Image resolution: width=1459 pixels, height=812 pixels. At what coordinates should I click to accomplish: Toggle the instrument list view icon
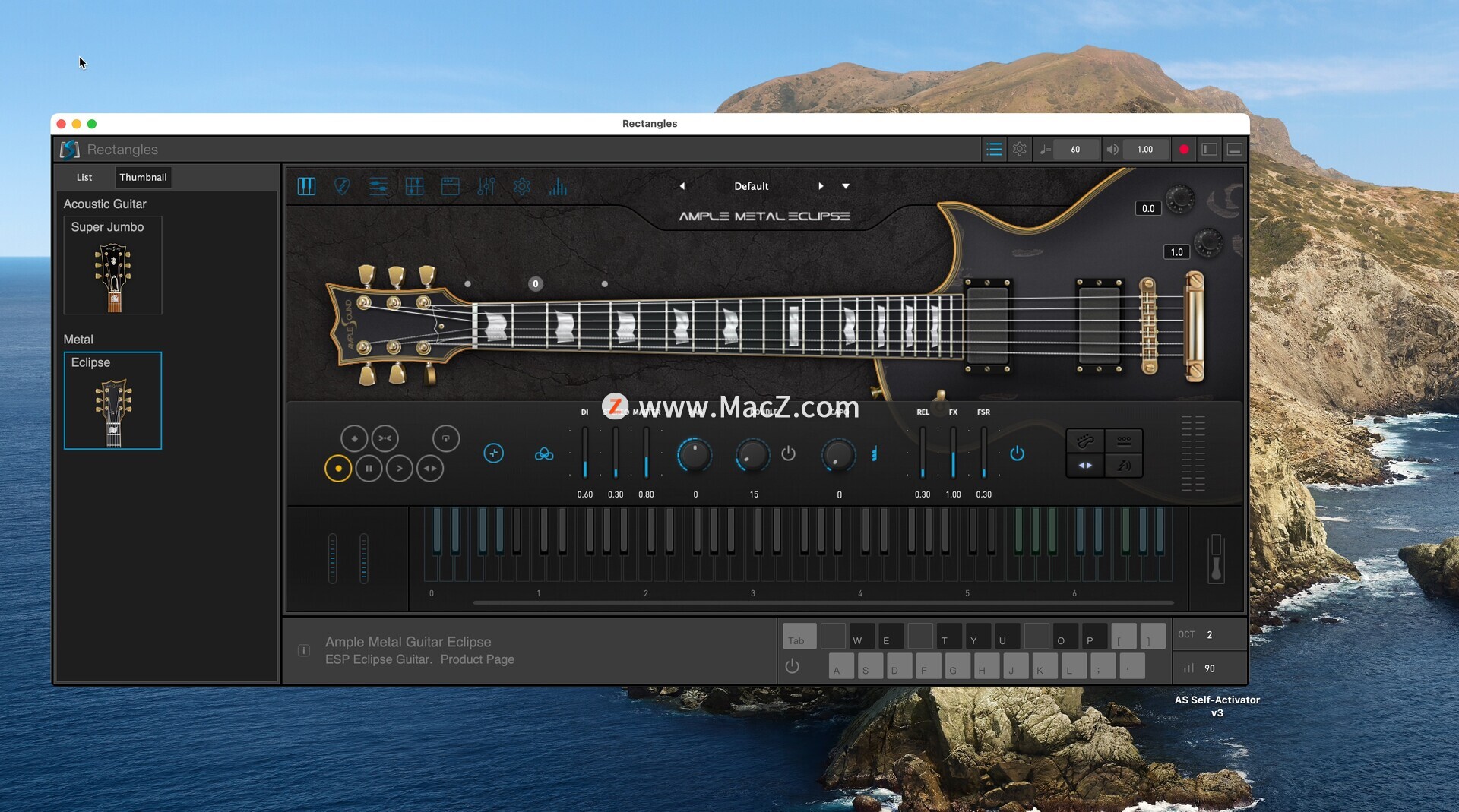pos(993,150)
